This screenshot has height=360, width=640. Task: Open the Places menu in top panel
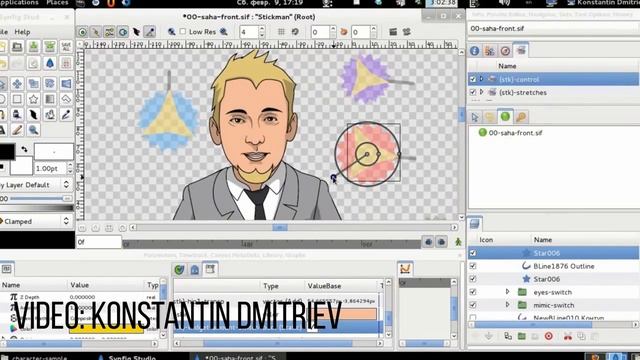[x=57, y=3]
